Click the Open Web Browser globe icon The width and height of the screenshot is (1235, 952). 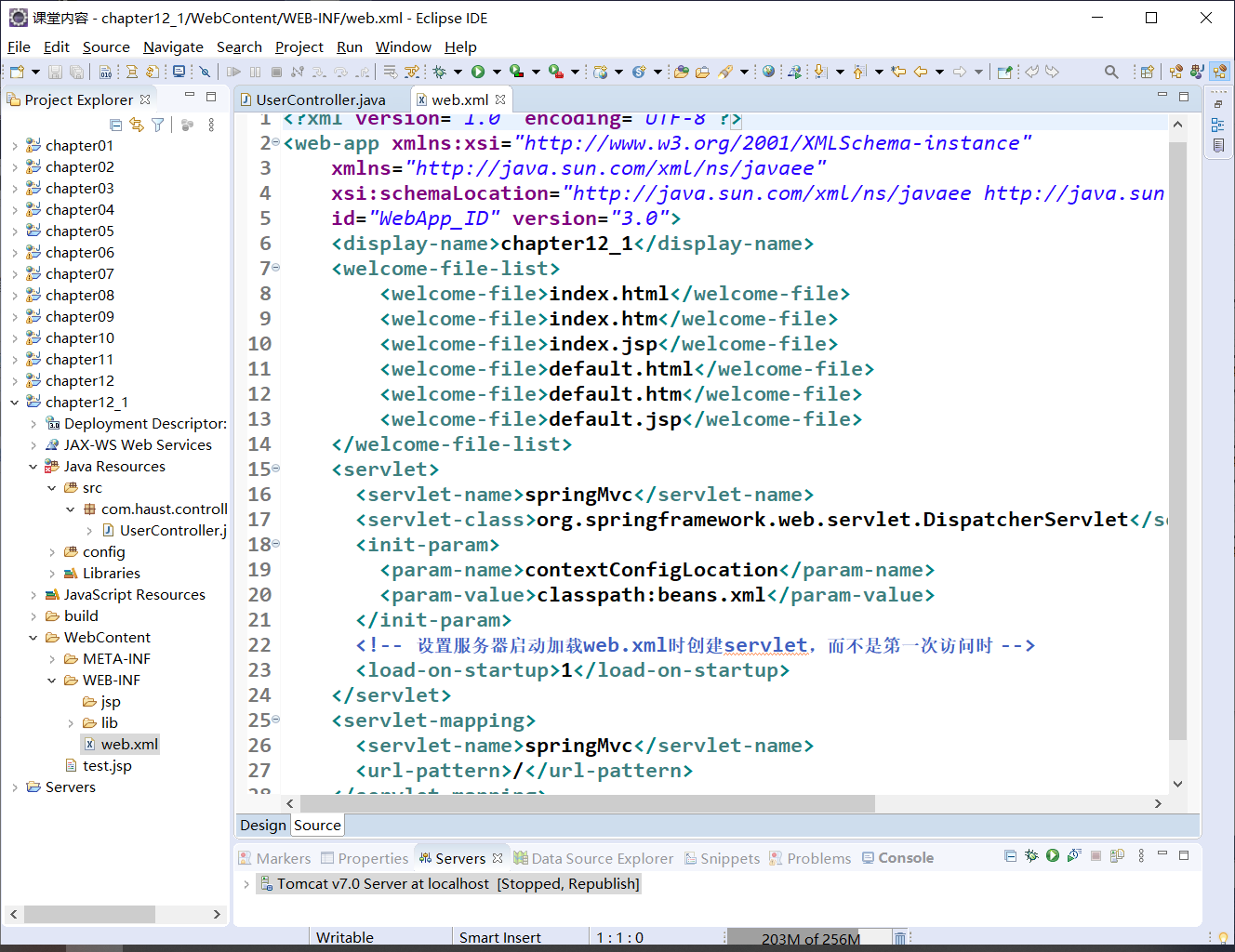coord(768,72)
